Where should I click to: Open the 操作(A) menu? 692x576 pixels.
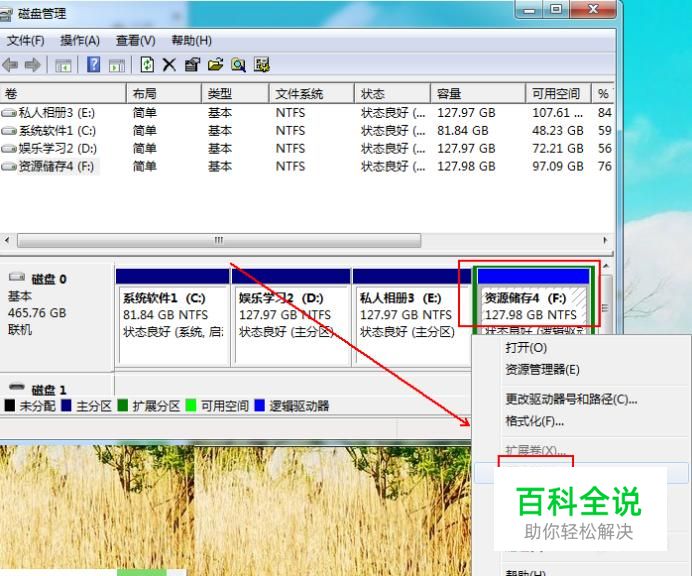tap(80, 41)
